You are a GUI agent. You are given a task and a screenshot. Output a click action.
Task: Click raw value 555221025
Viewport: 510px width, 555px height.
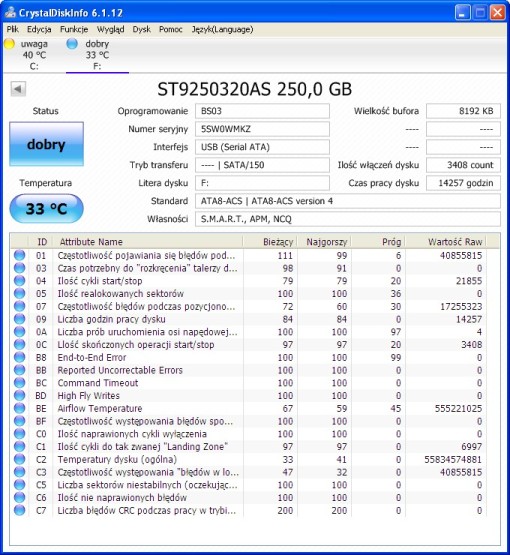(458, 408)
